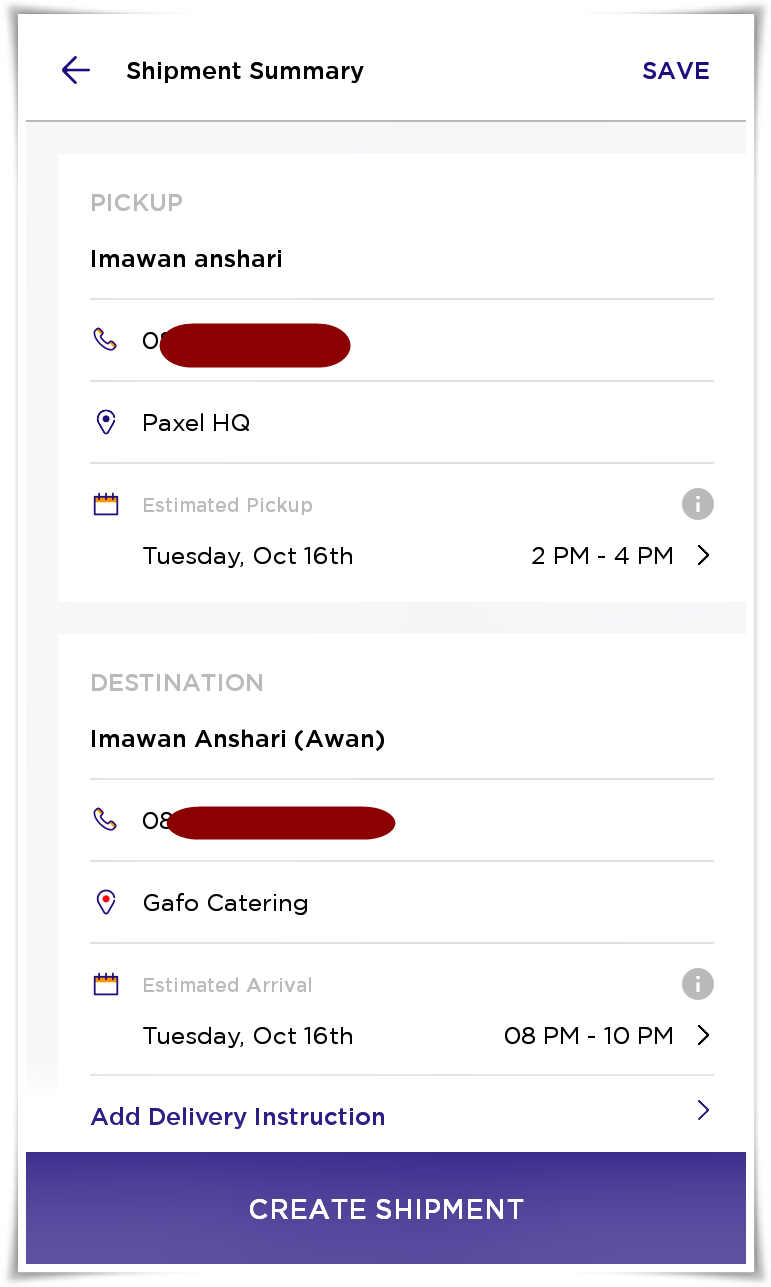The image size is (771, 1287).
Task: Select the pickup name Imawan anshari
Action: 187,259
